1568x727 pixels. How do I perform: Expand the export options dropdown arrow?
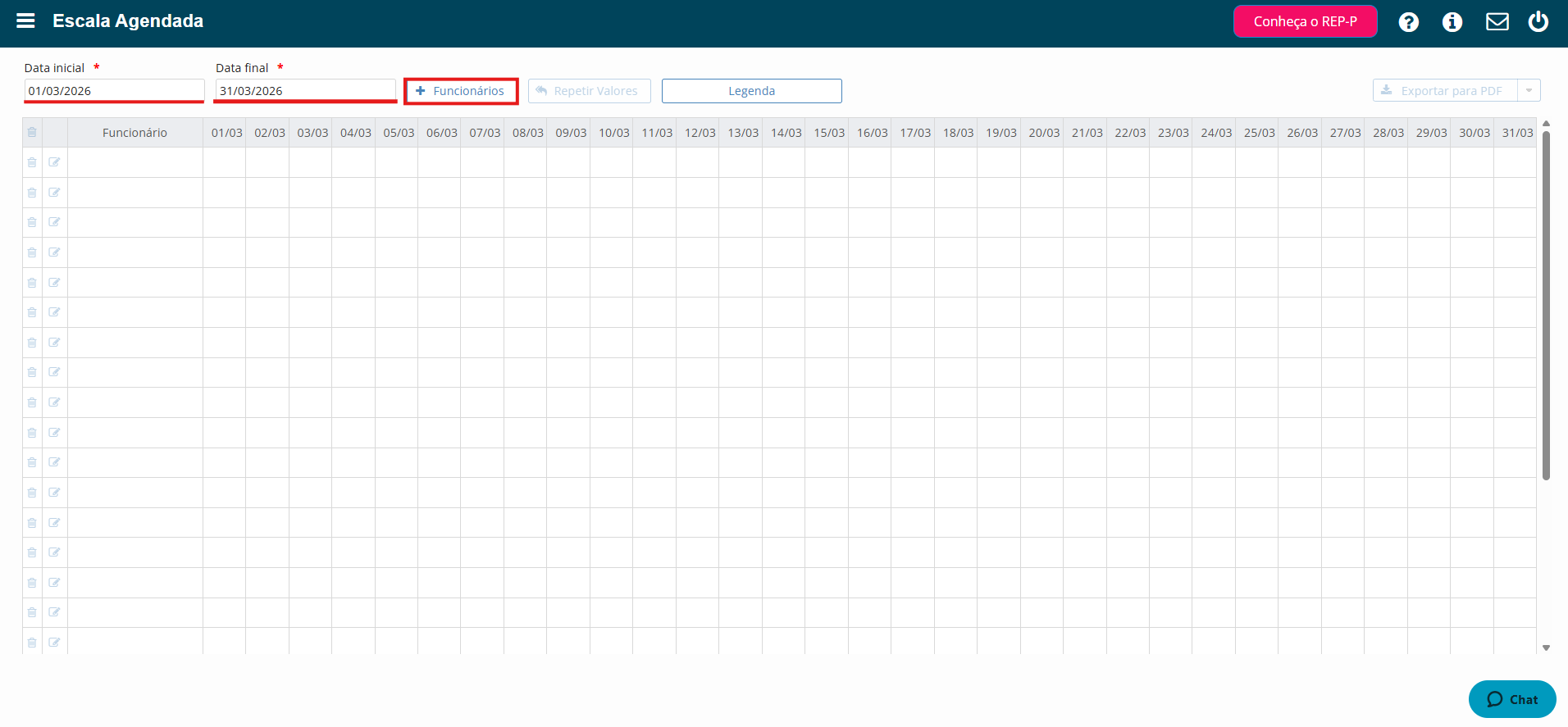[x=1529, y=91]
